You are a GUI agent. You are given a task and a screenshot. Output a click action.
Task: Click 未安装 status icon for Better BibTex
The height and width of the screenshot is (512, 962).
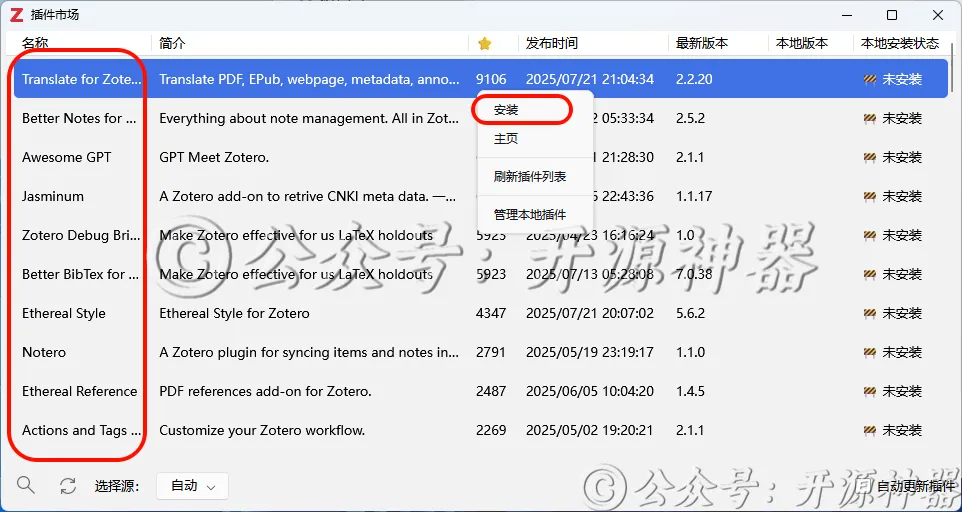tap(869, 274)
